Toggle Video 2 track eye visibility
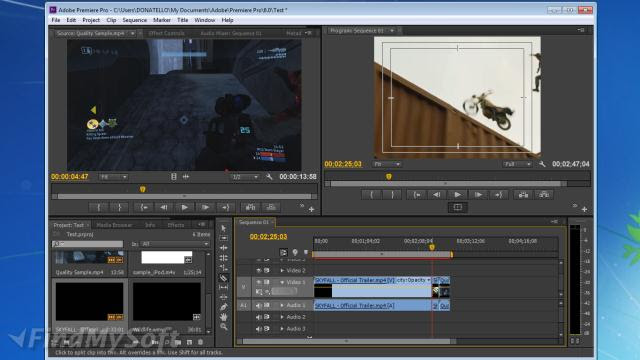 point(258,271)
